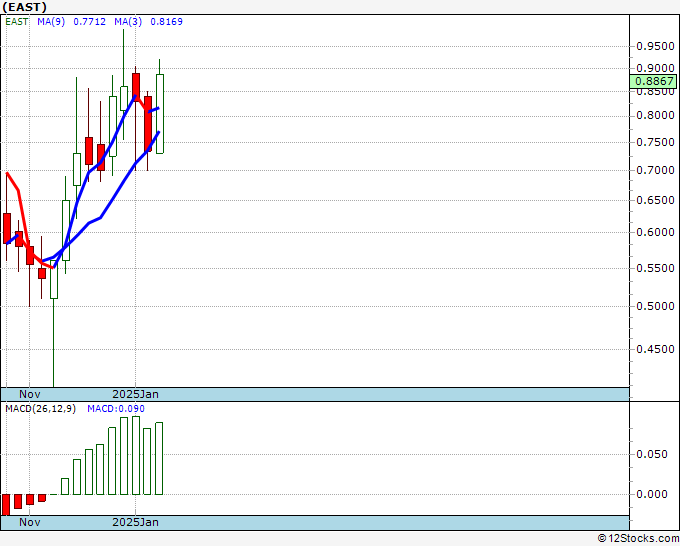Click the 0.7000 price axis label
This screenshot has height=546, width=680.
(655, 170)
